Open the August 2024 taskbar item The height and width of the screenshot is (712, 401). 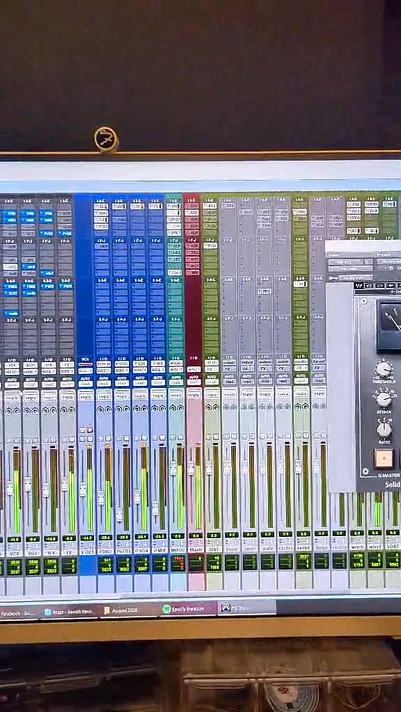tap(129, 611)
